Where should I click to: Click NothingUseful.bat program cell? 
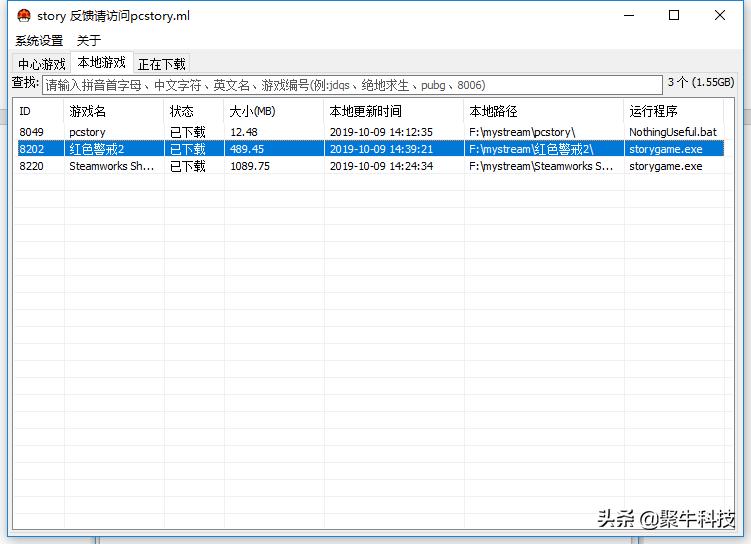(x=673, y=132)
